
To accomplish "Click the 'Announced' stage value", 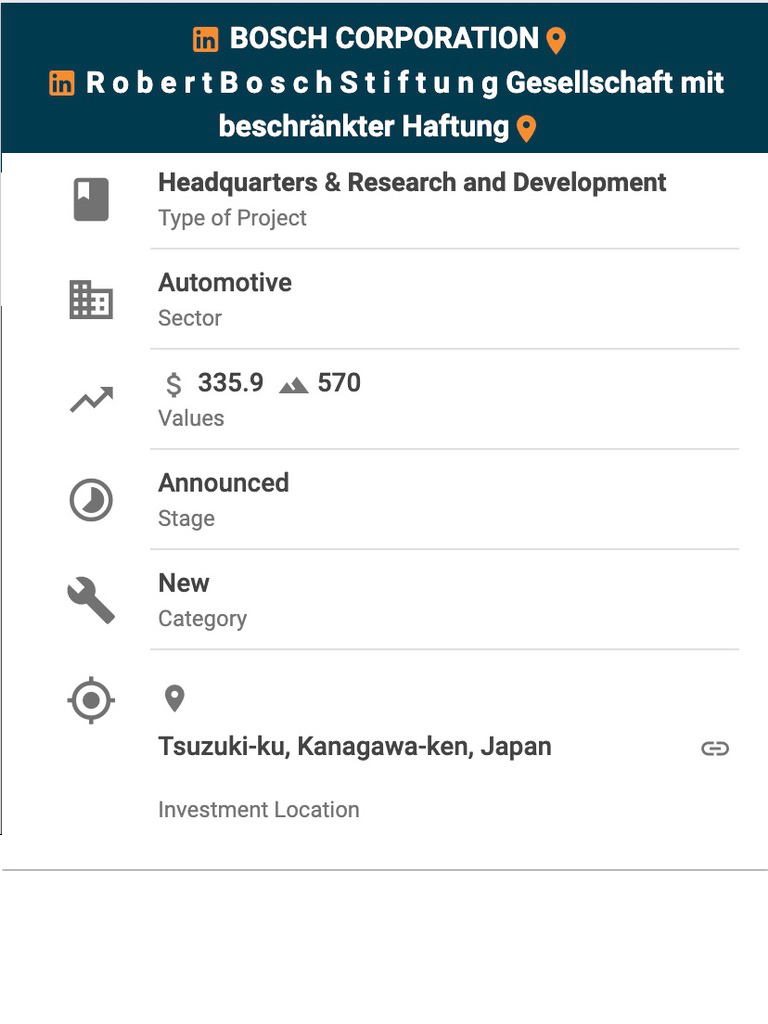I will (223, 483).
